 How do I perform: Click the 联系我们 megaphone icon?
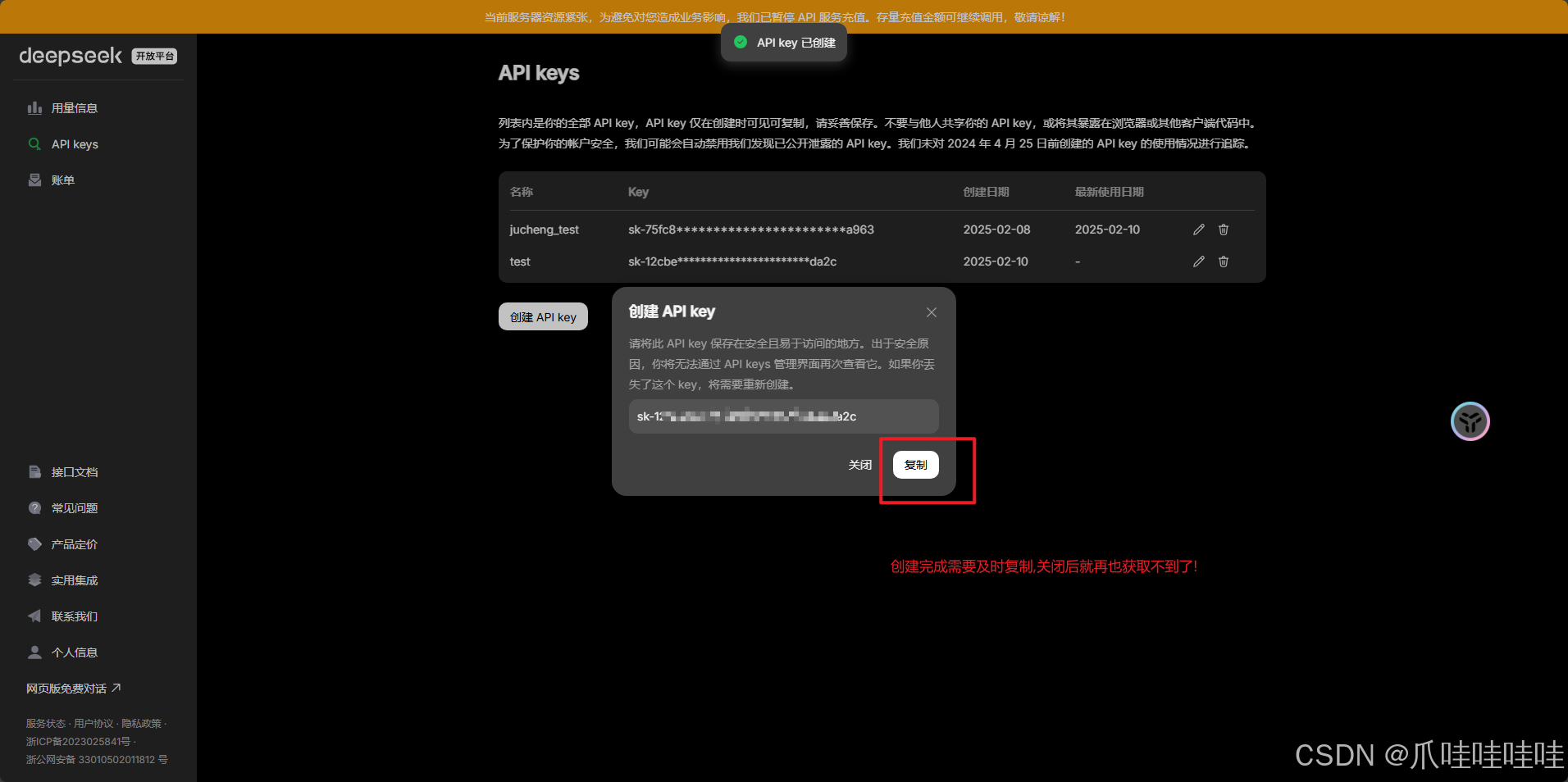(34, 616)
